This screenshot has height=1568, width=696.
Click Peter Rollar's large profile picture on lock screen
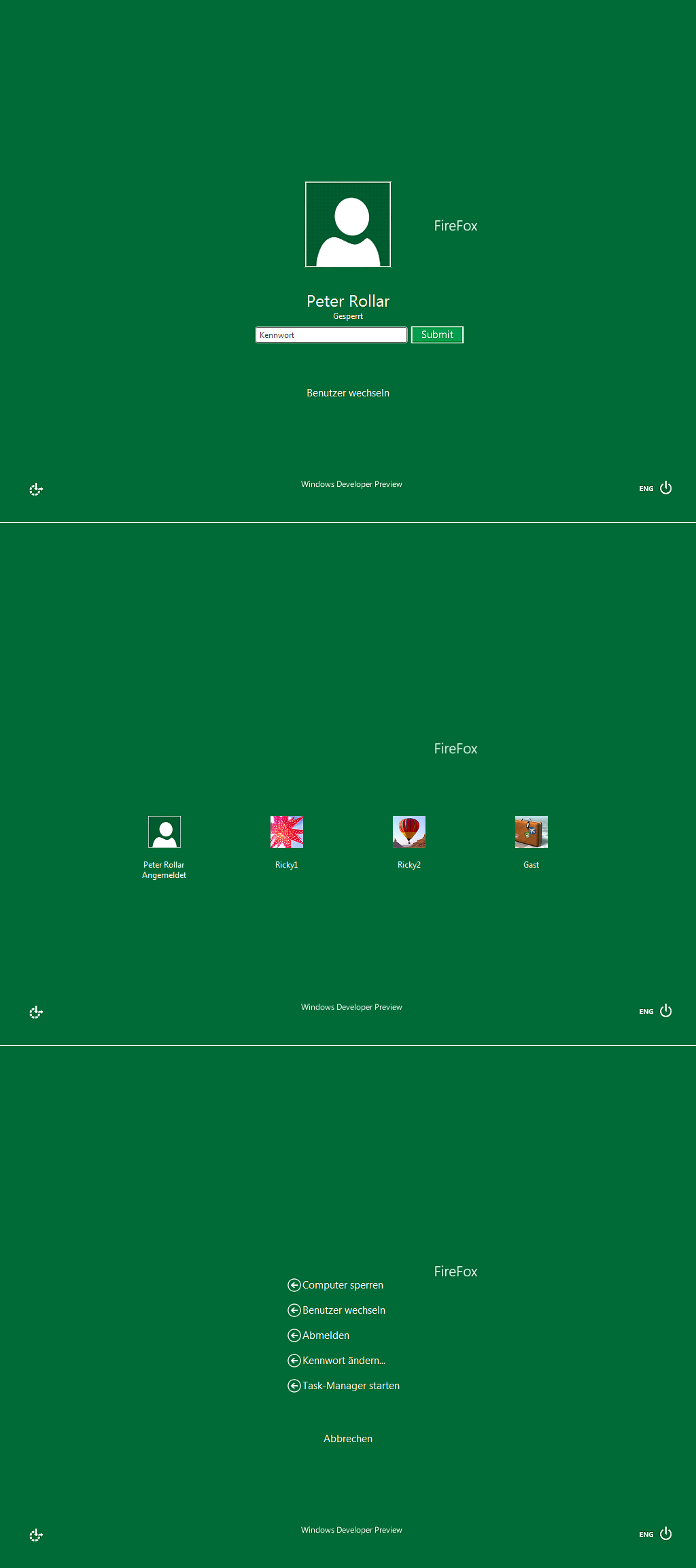tap(348, 224)
